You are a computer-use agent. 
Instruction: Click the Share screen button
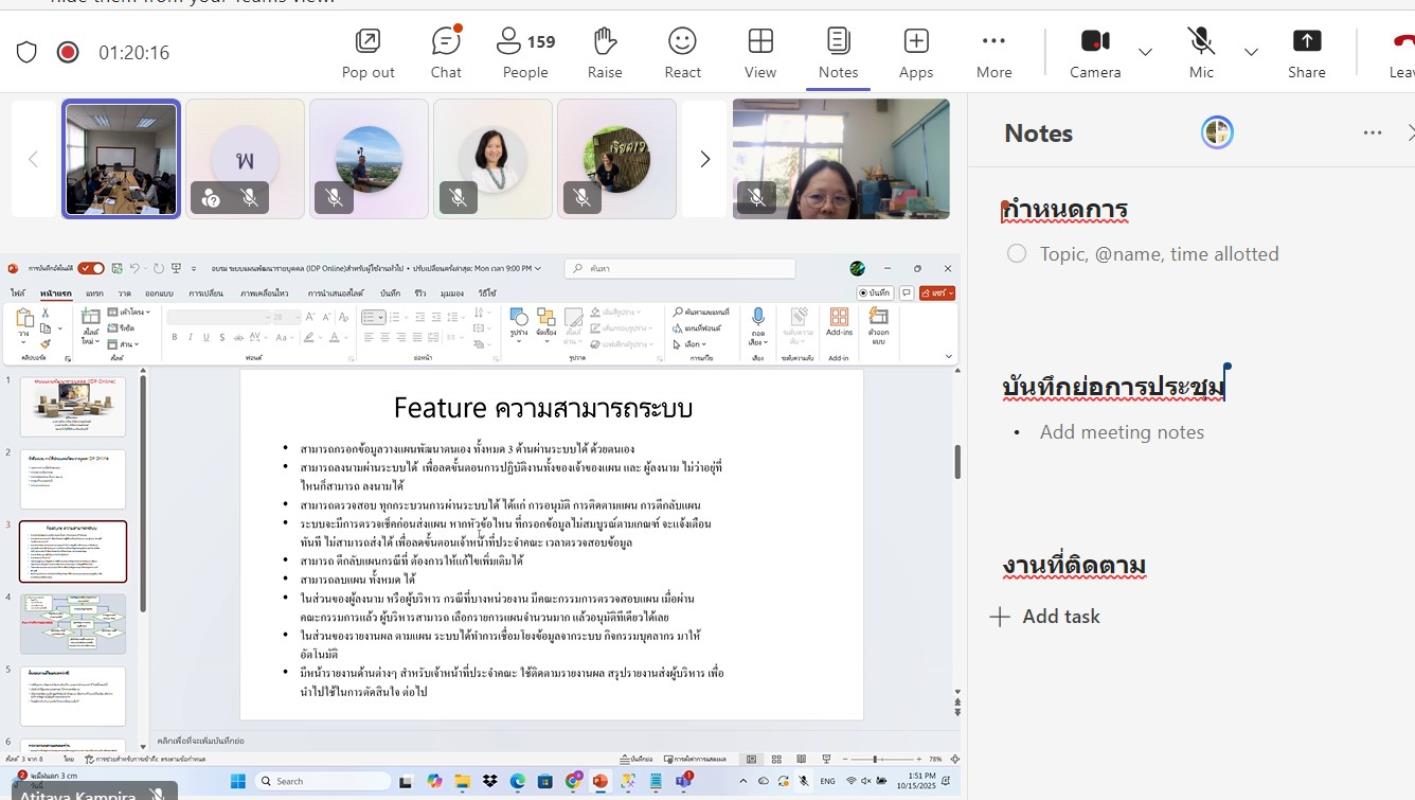click(1306, 53)
